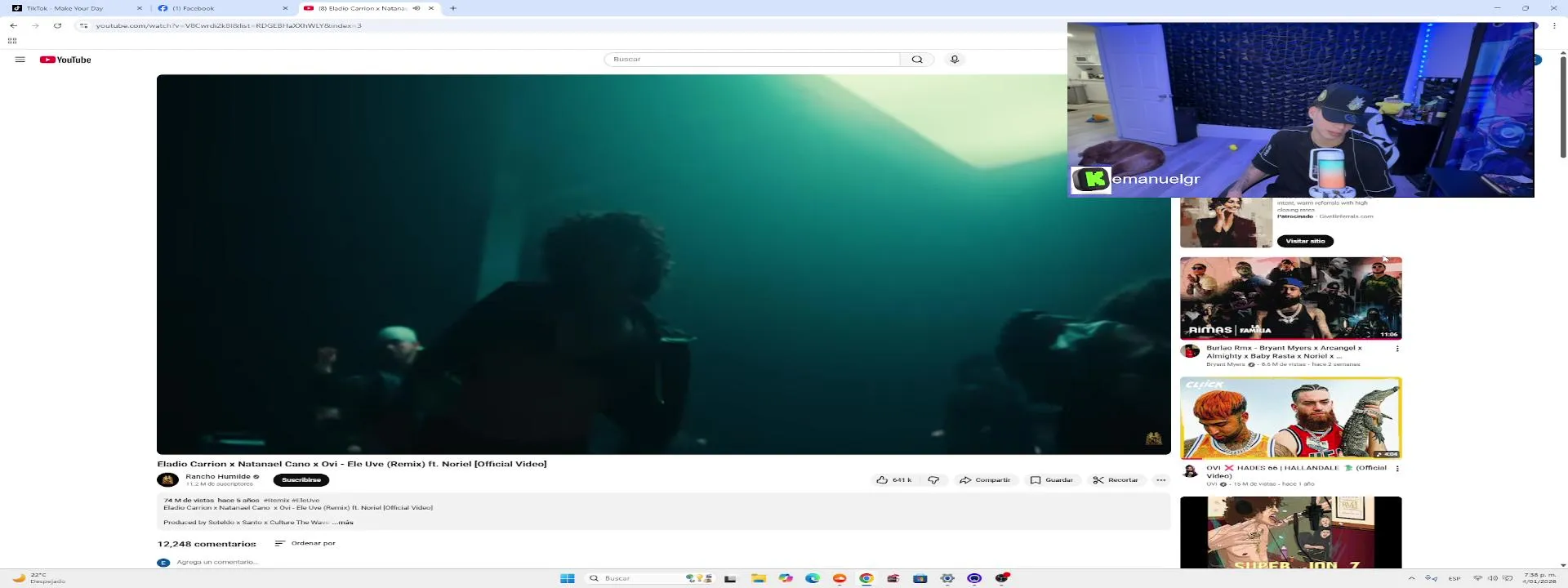Open Rancho Humilde channel avatar
This screenshot has height=588, width=1568.
[x=167, y=480]
